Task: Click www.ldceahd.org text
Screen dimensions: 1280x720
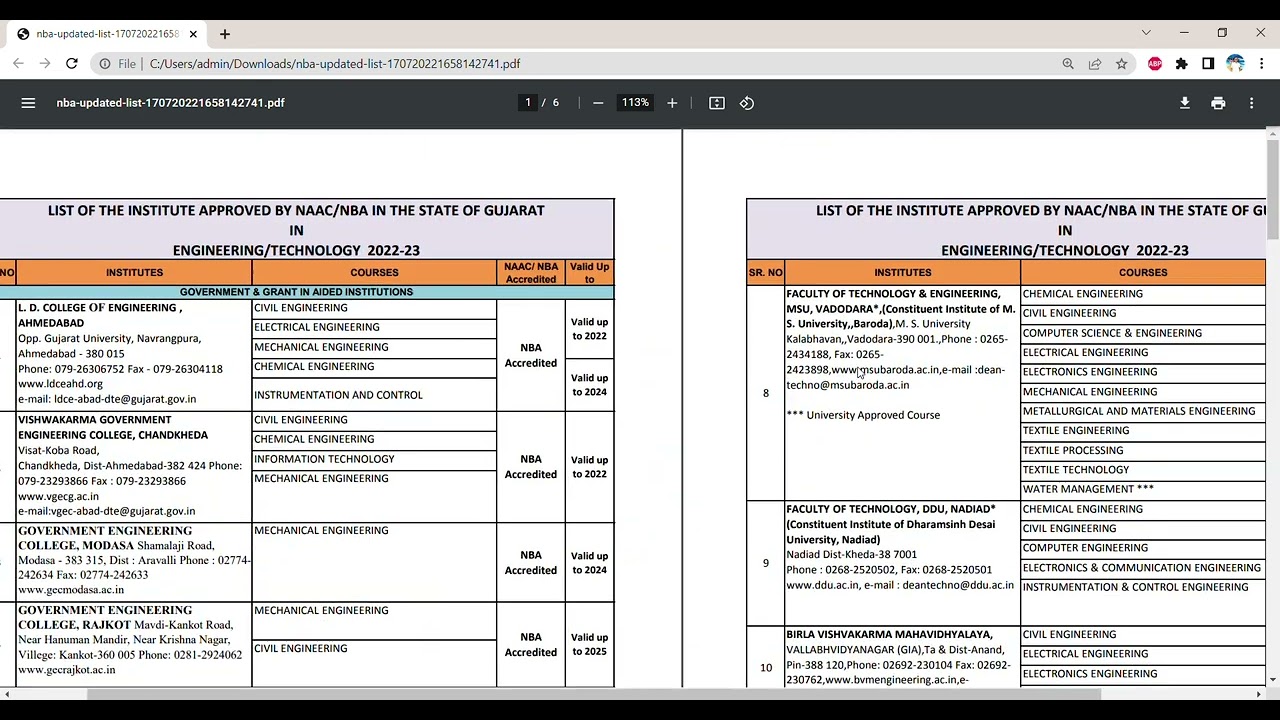Action: (x=60, y=384)
